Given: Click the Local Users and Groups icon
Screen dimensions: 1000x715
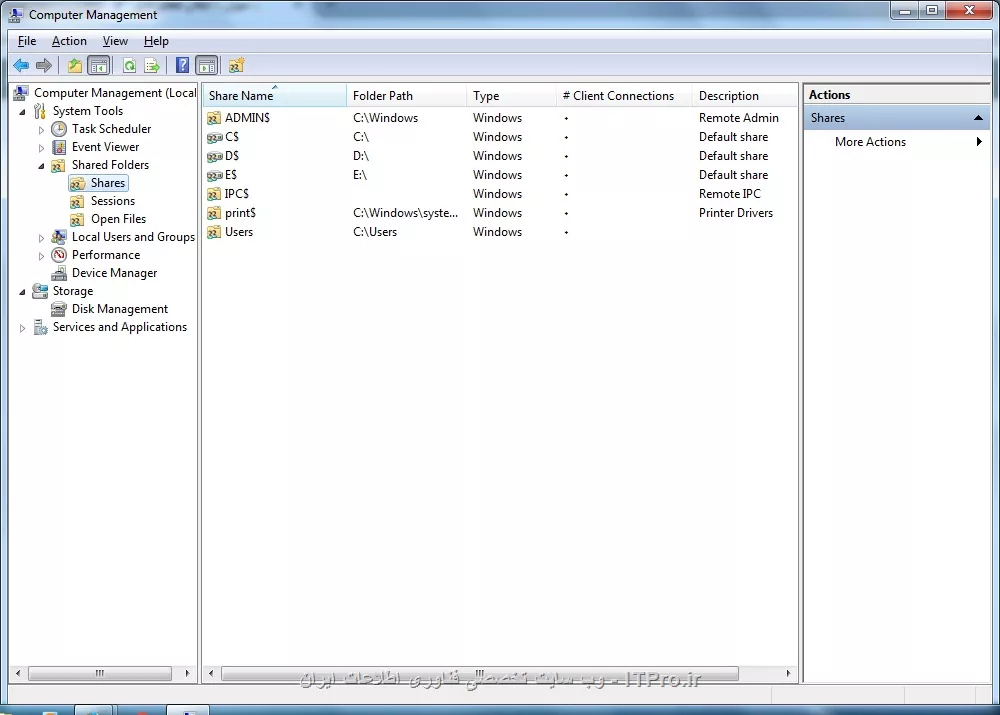Looking at the screenshot, I should 59,237.
